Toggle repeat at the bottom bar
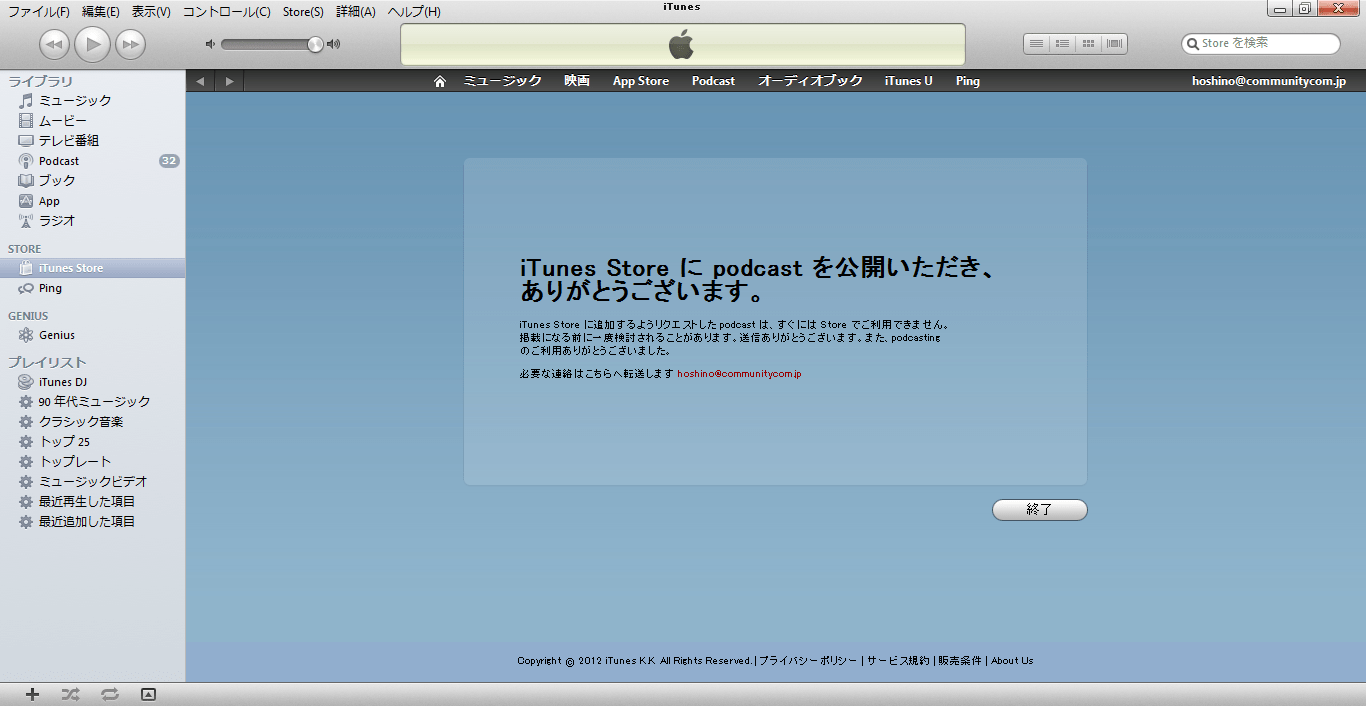Viewport: 1366px width, 706px height. point(109,694)
